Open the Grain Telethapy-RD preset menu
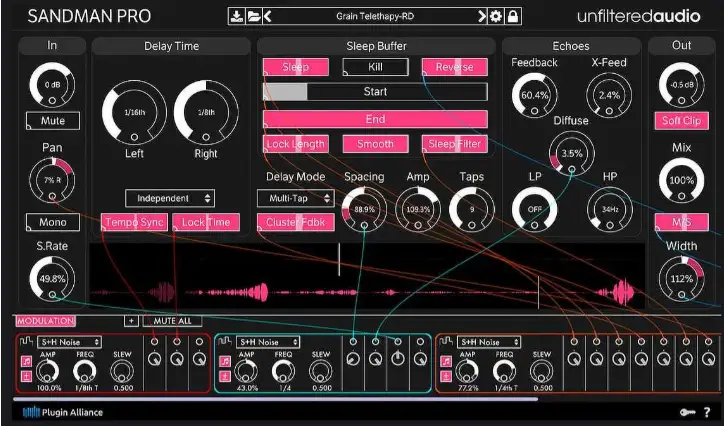The width and height of the screenshot is (724, 426). coord(375,17)
